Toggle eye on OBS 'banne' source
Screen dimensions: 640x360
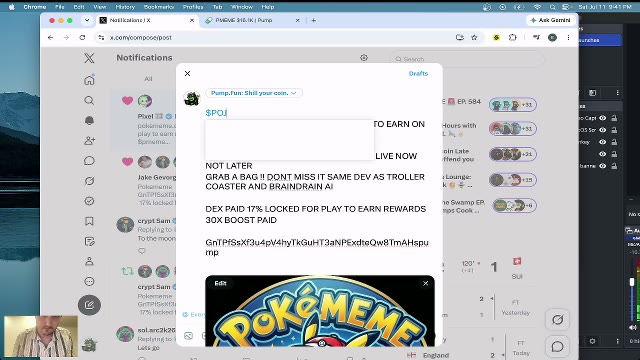click(602, 166)
